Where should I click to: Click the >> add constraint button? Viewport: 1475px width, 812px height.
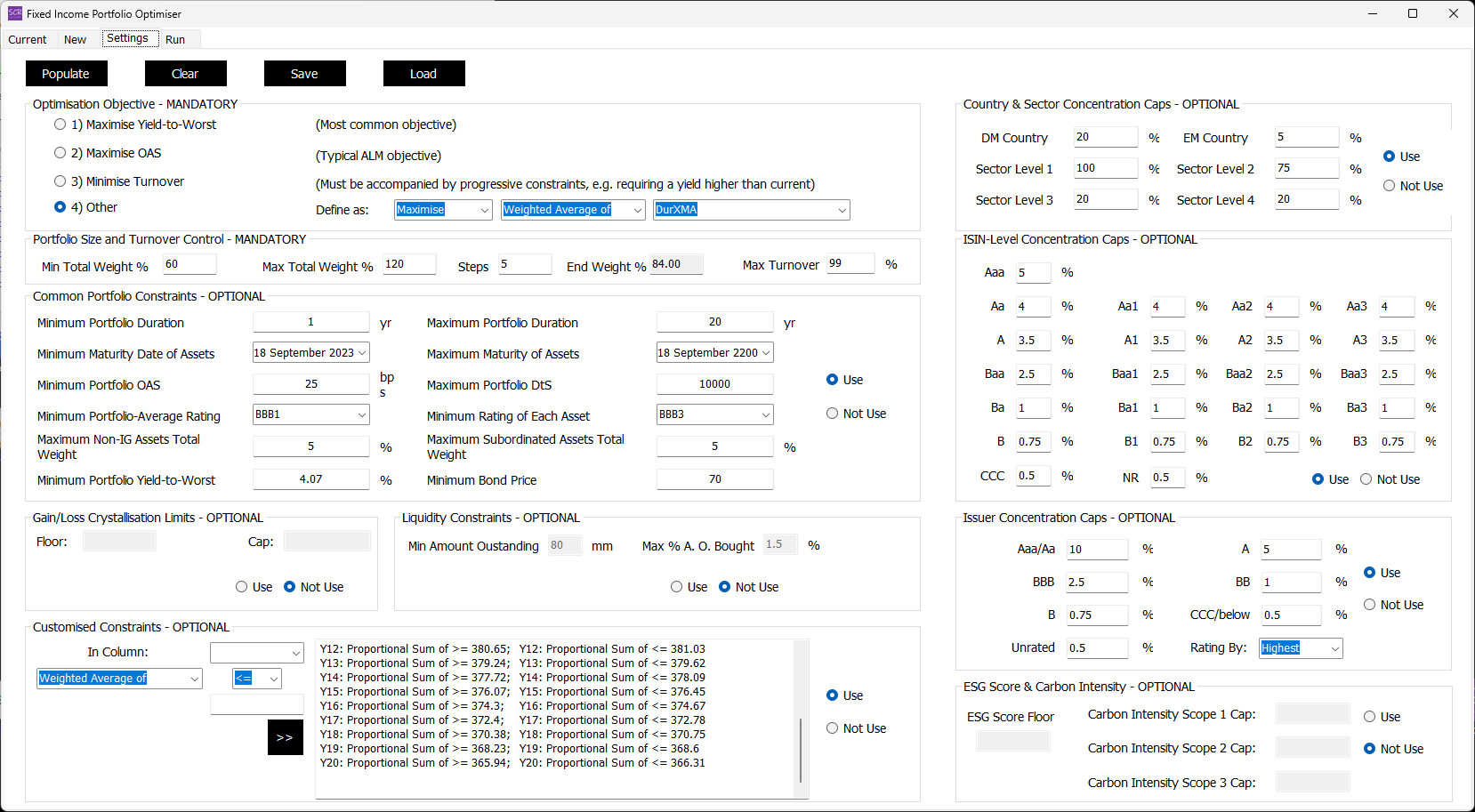pyautogui.click(x=285, y=737)
